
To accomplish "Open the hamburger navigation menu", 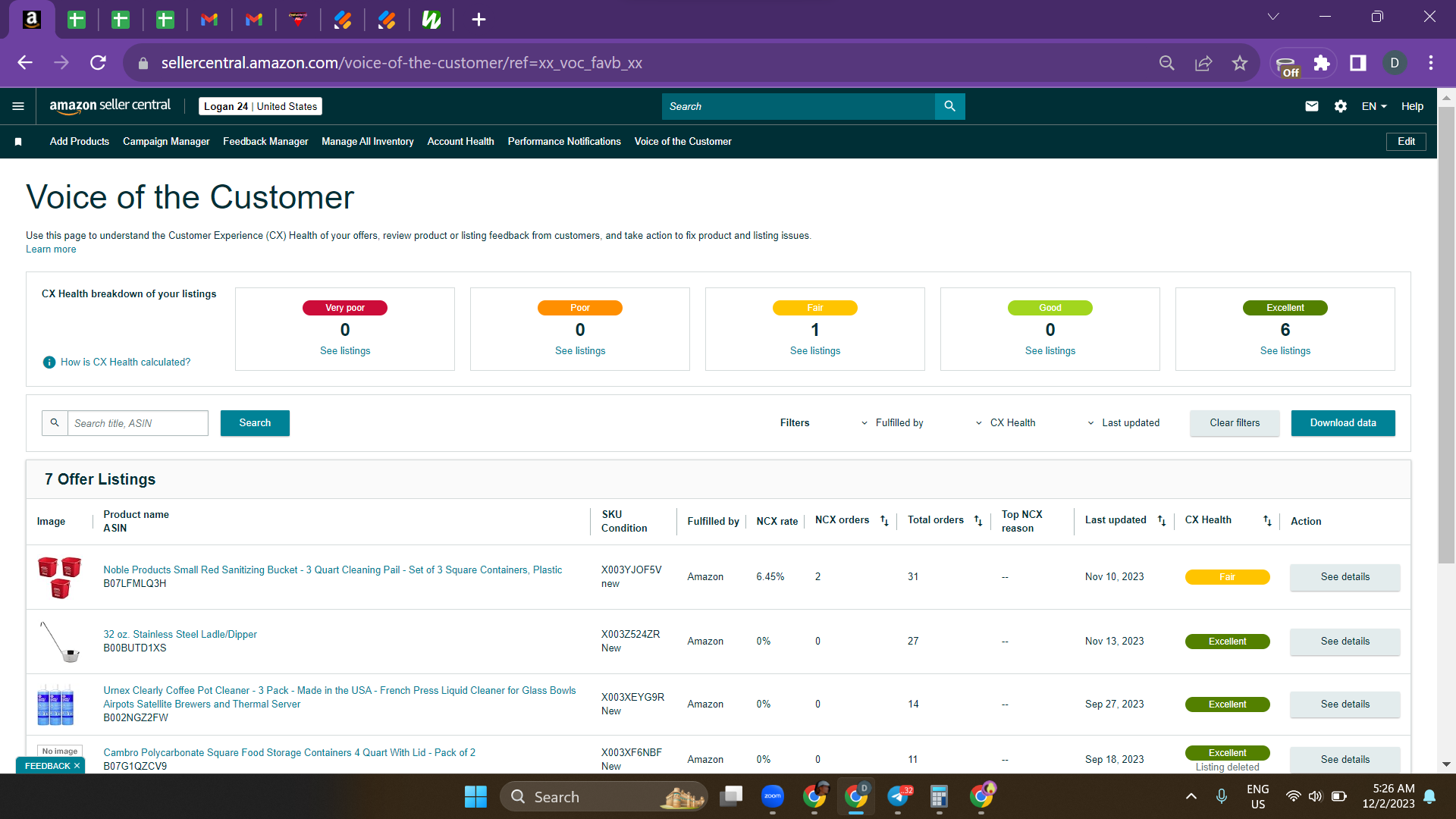I will coord(18,106).
